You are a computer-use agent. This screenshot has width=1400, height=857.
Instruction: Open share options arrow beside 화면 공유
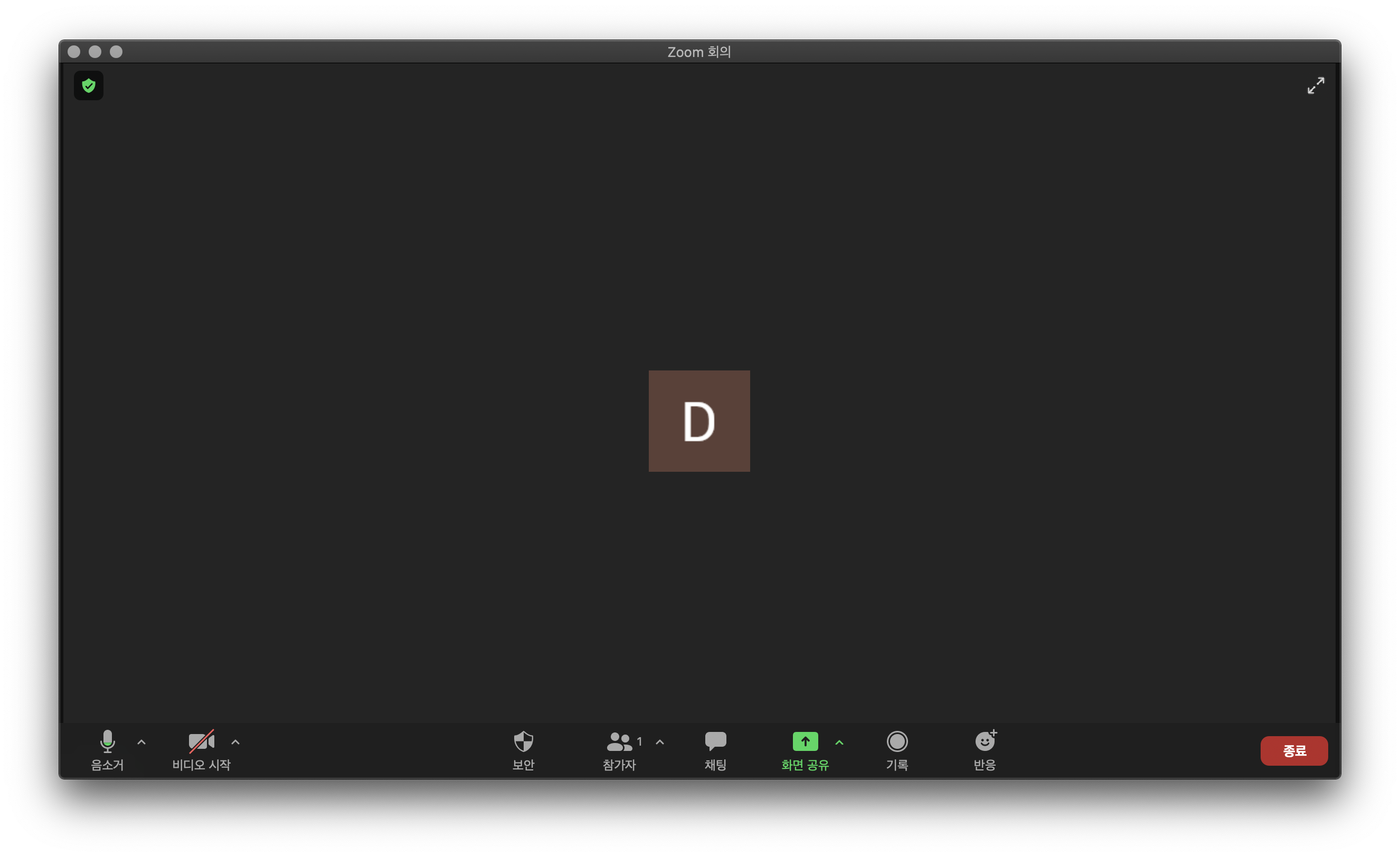(x=839, y=742)
